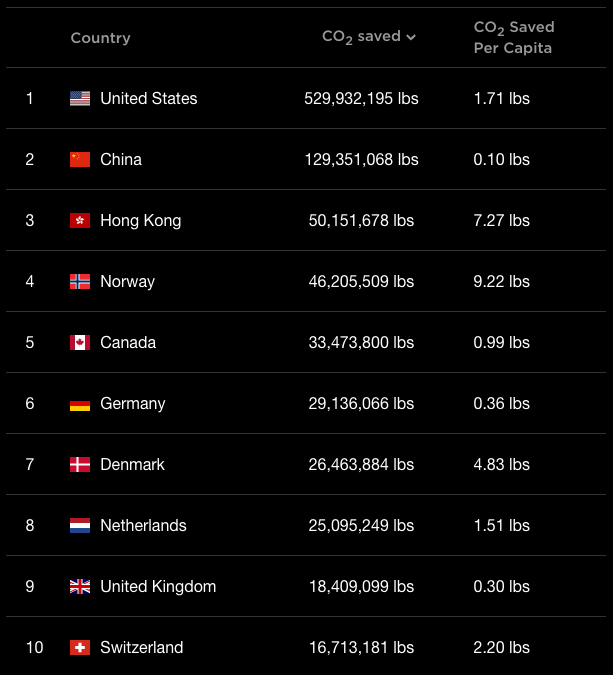The height and width of the screenshot is (675, 613).
Task: Click the United Kingdom flag icon
Action: [x=80, y=587]
